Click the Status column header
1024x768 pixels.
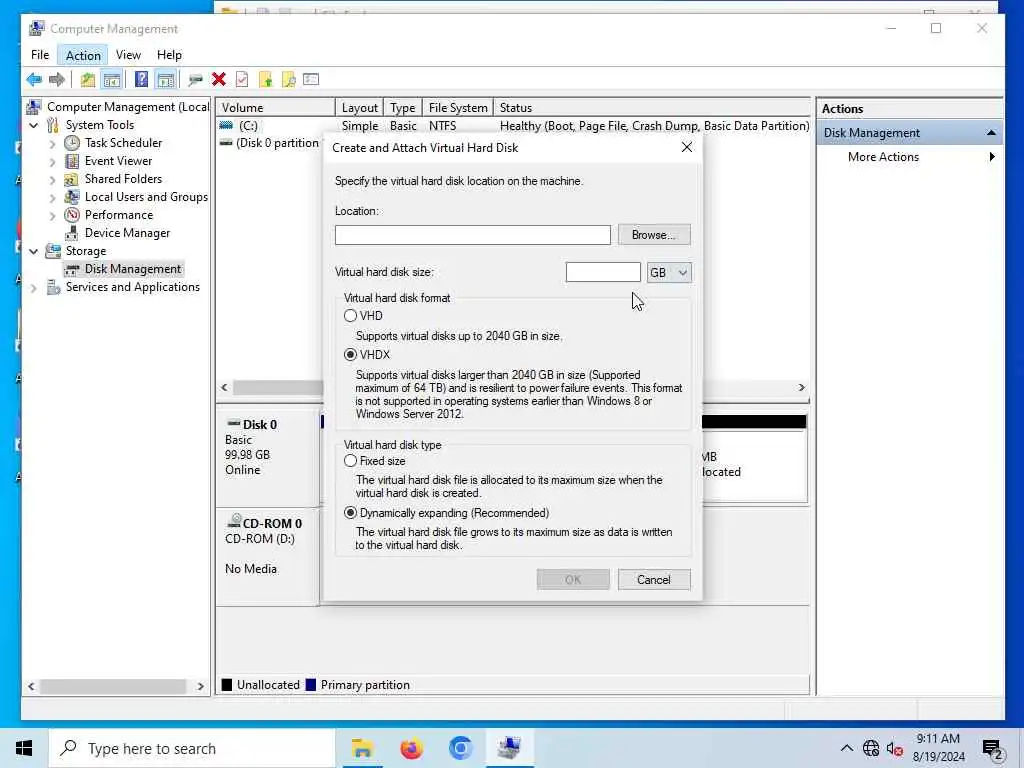653,108
